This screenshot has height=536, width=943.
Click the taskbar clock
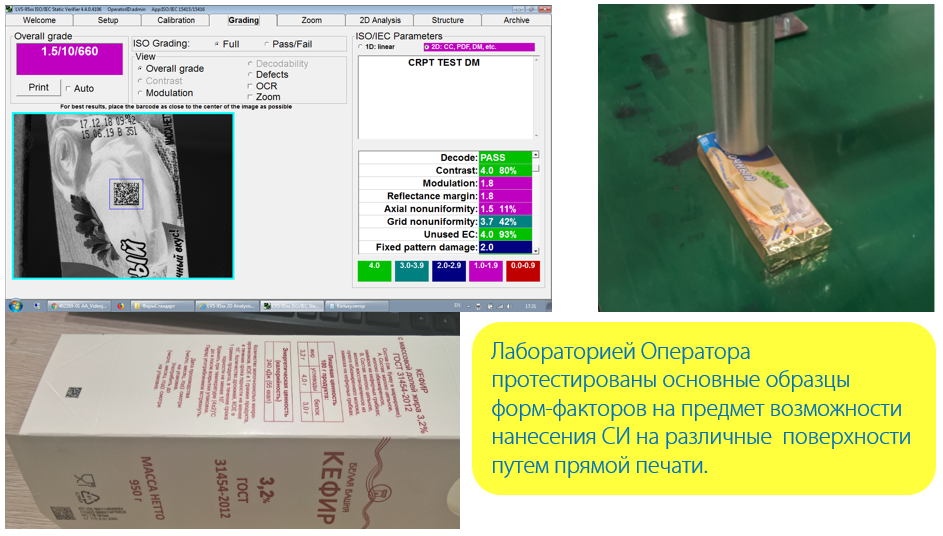[530, 306]
